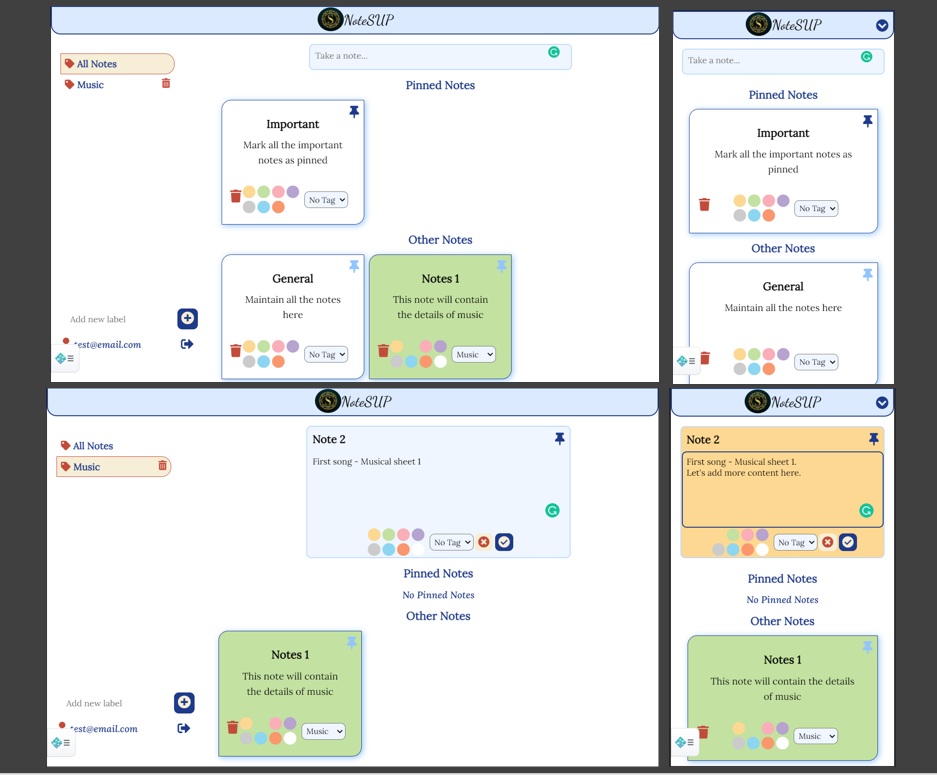Expand header chevron in mobile view above Important note
Image resolution: width=937 pixels, height=775 pixels.
pos(882,26)
